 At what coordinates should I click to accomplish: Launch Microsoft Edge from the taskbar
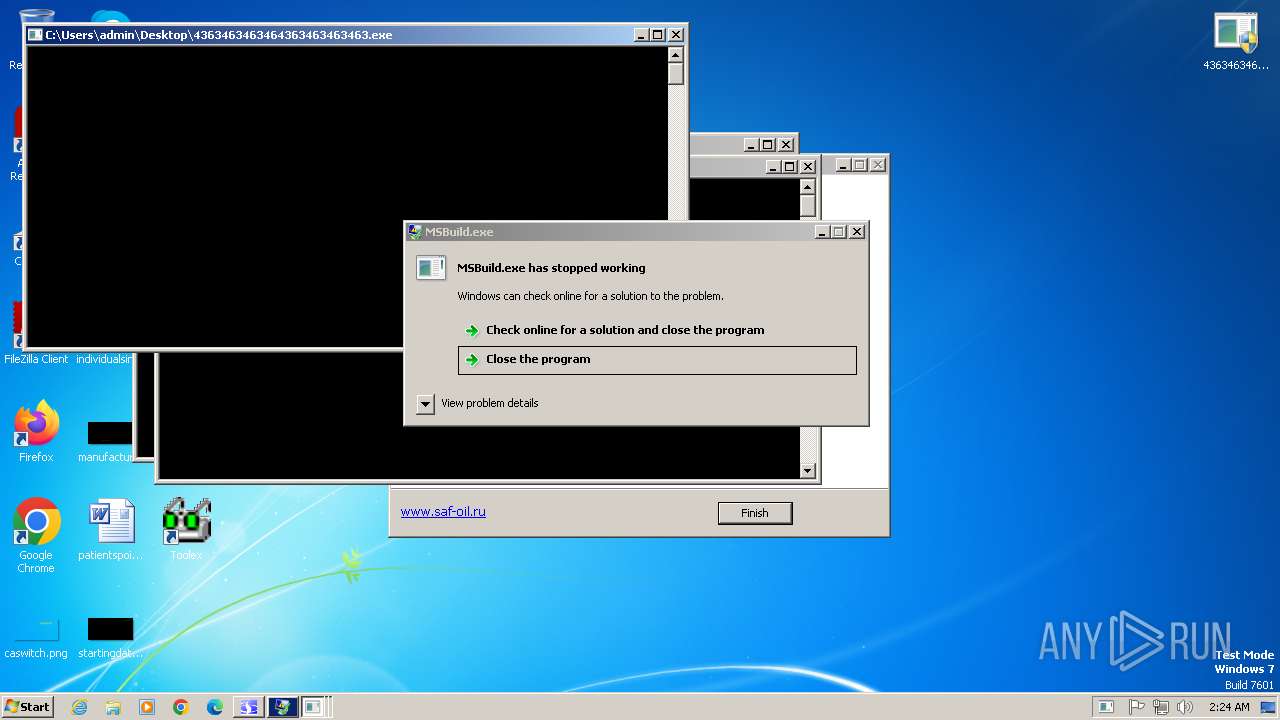coord(215,707)
